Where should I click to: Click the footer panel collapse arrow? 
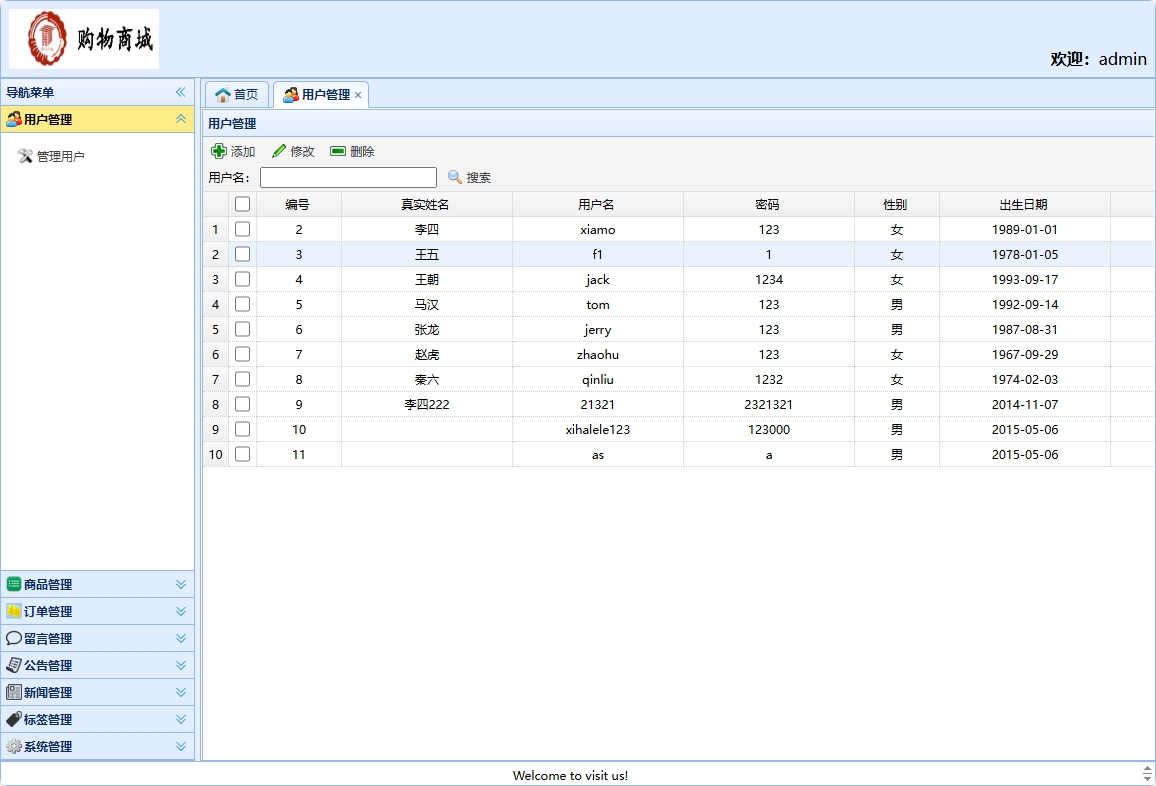1147,774
